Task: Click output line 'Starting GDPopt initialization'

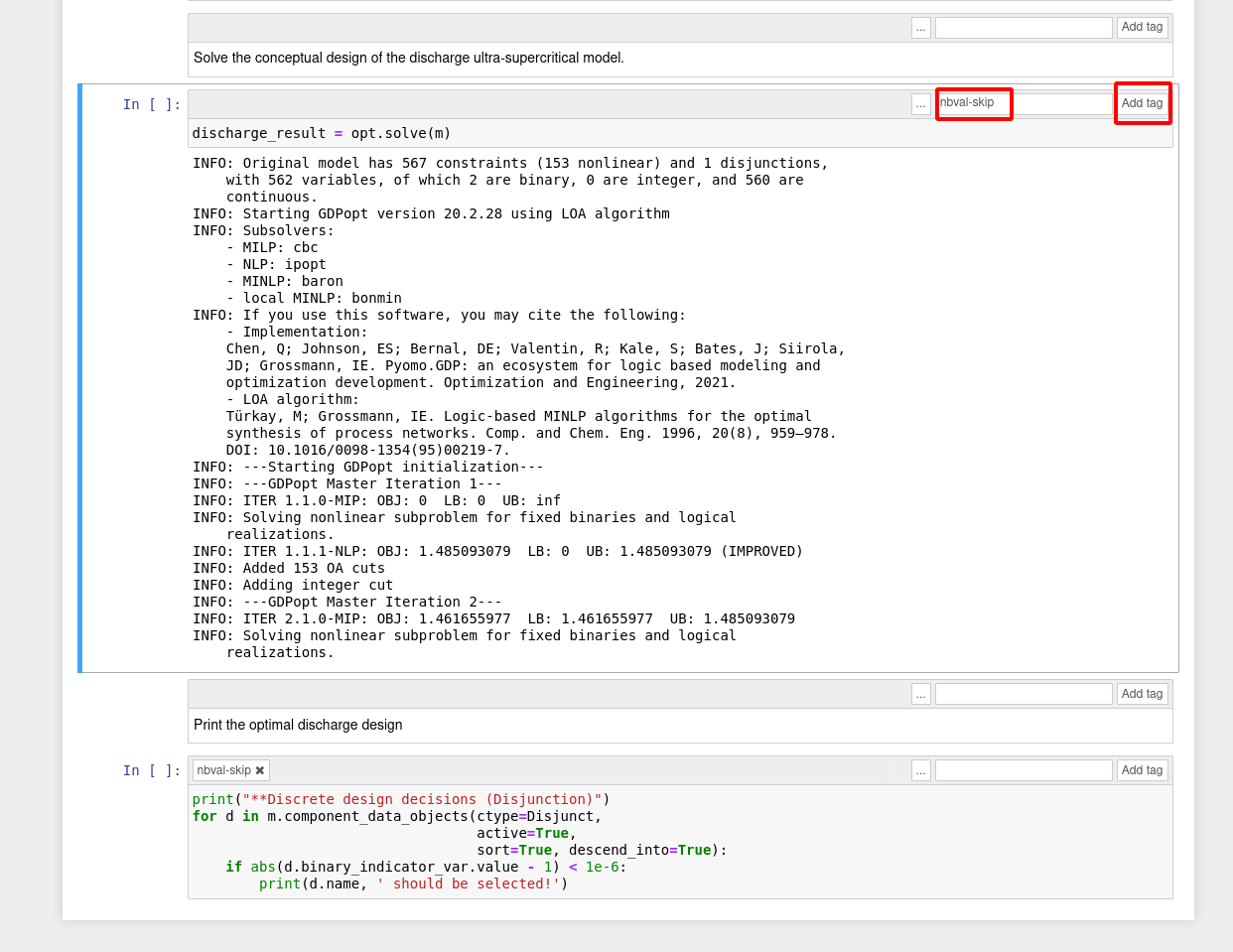Action: [x=368, y=467]
